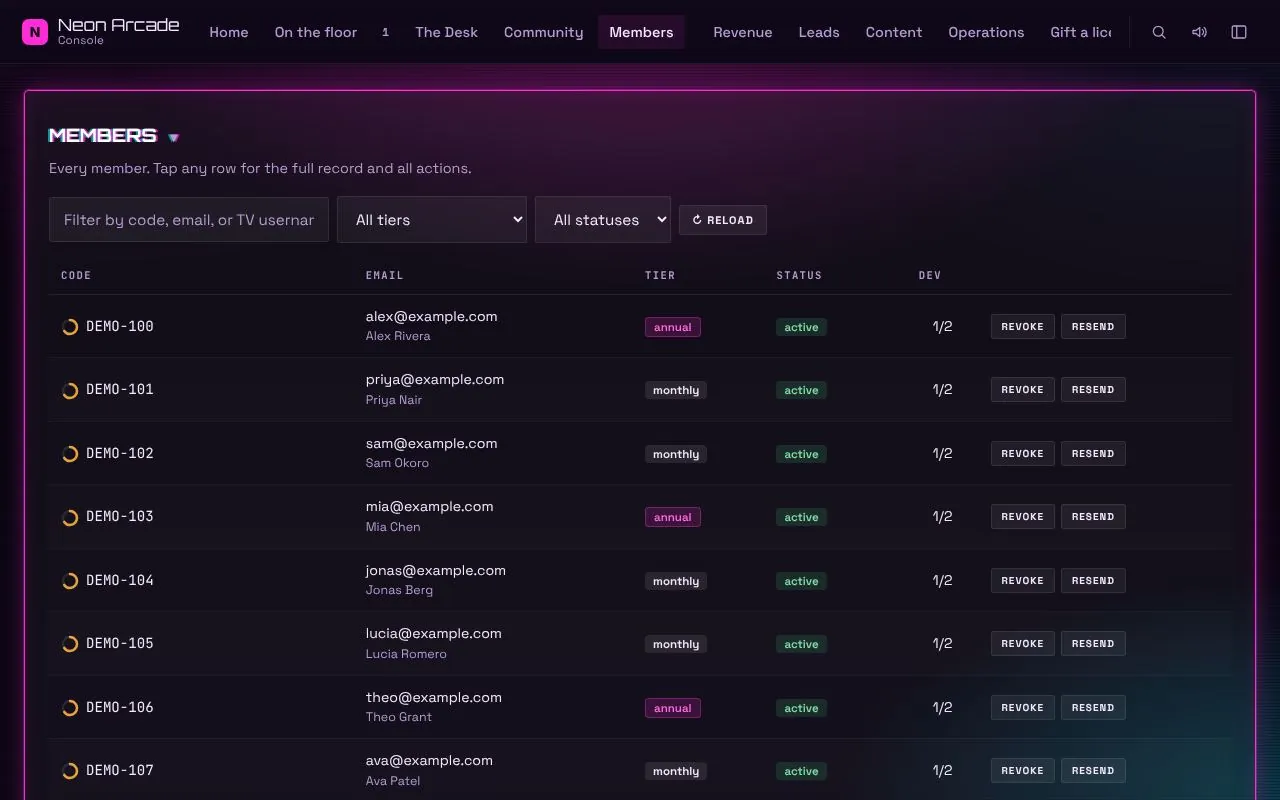This screenshot has width=1280, height=800.
Task: Focus the filter by code or email field
Action: pyautogui.click(x=189, y=219)
